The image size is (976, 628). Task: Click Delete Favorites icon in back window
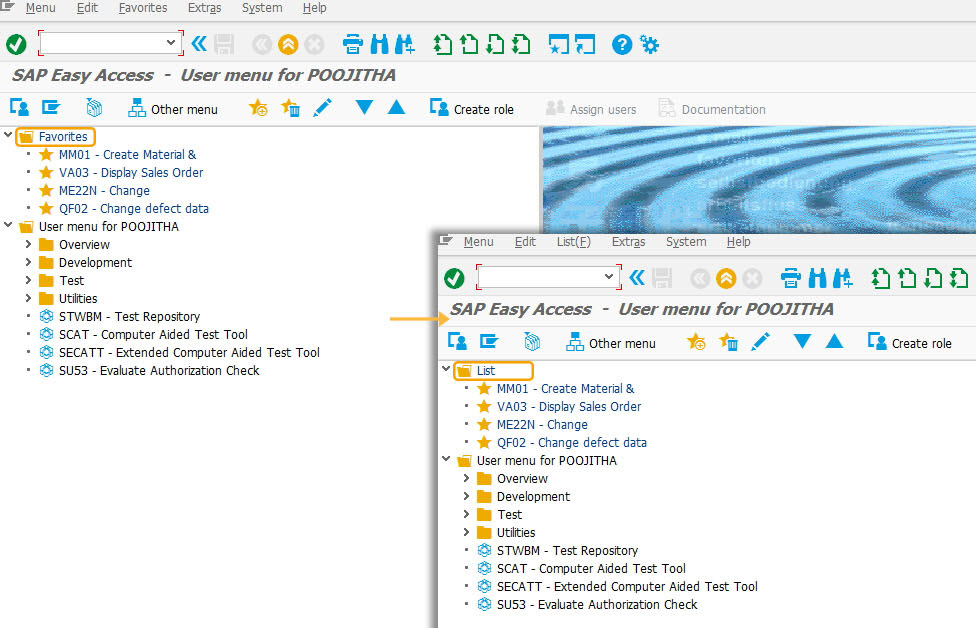(290, 108)
